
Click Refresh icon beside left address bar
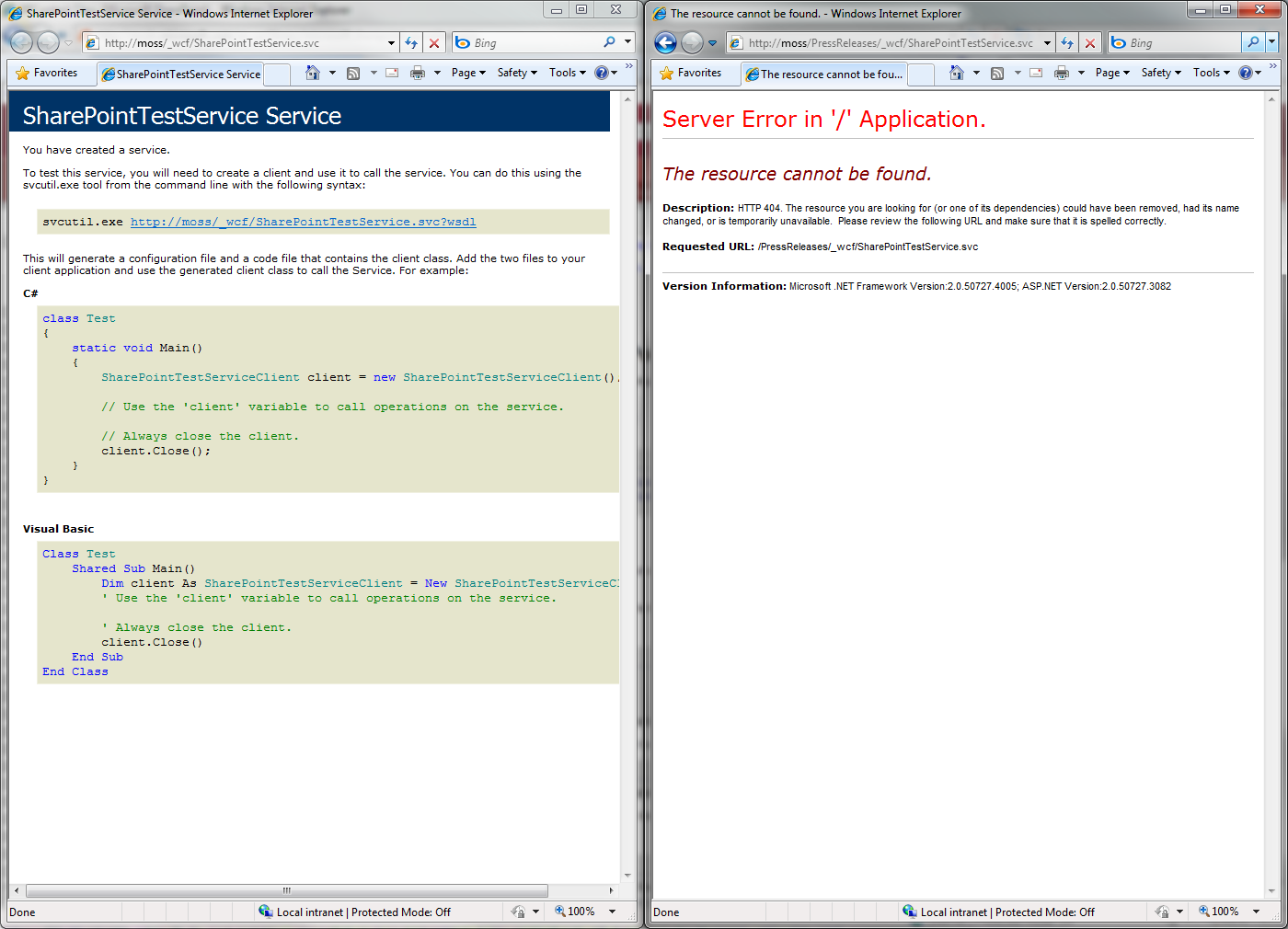pyautogui.click(x=411, y=43)
